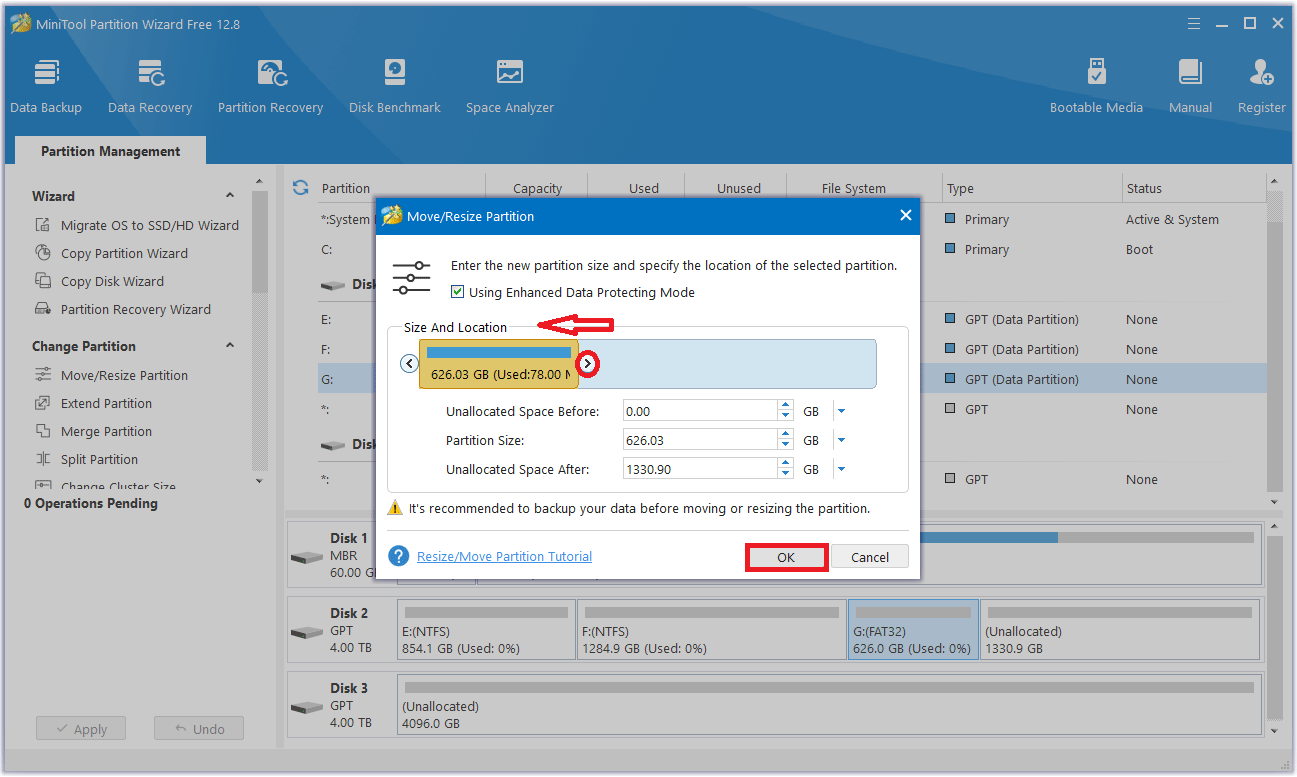Select 'Active & System' status cell
Image resolution: width=1297 pixels, height=777 pixels.
click(1172, 219)
